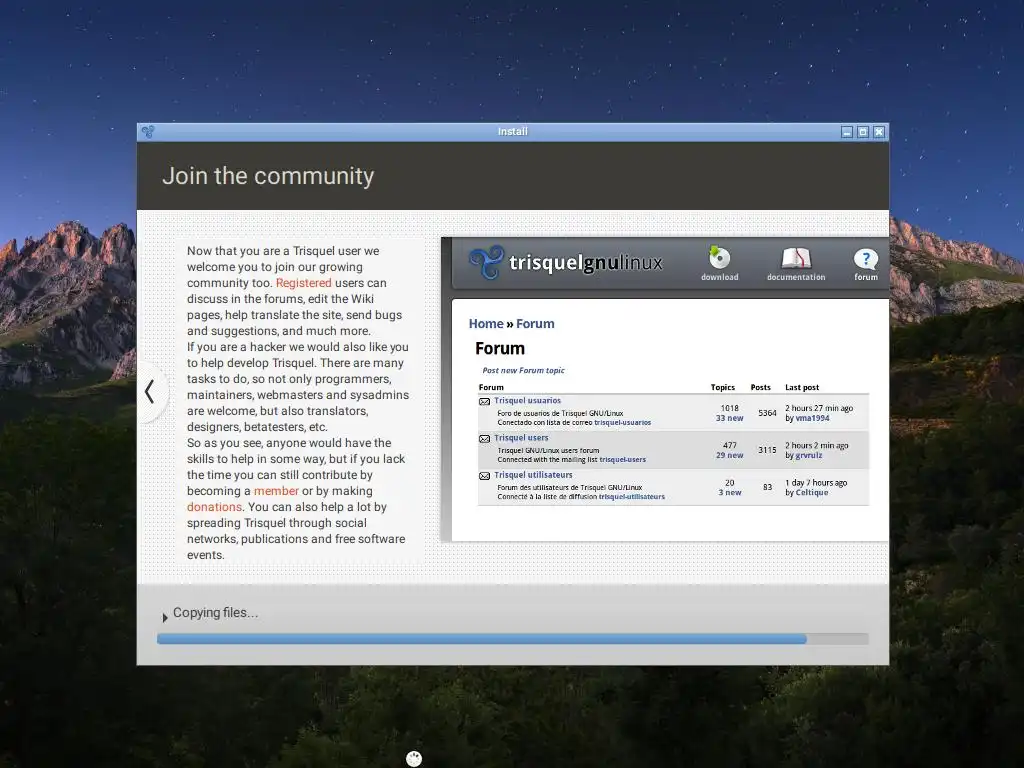1024x768 pixels.
Task: Click the 33 new posts link
Action: coord(729,418)
